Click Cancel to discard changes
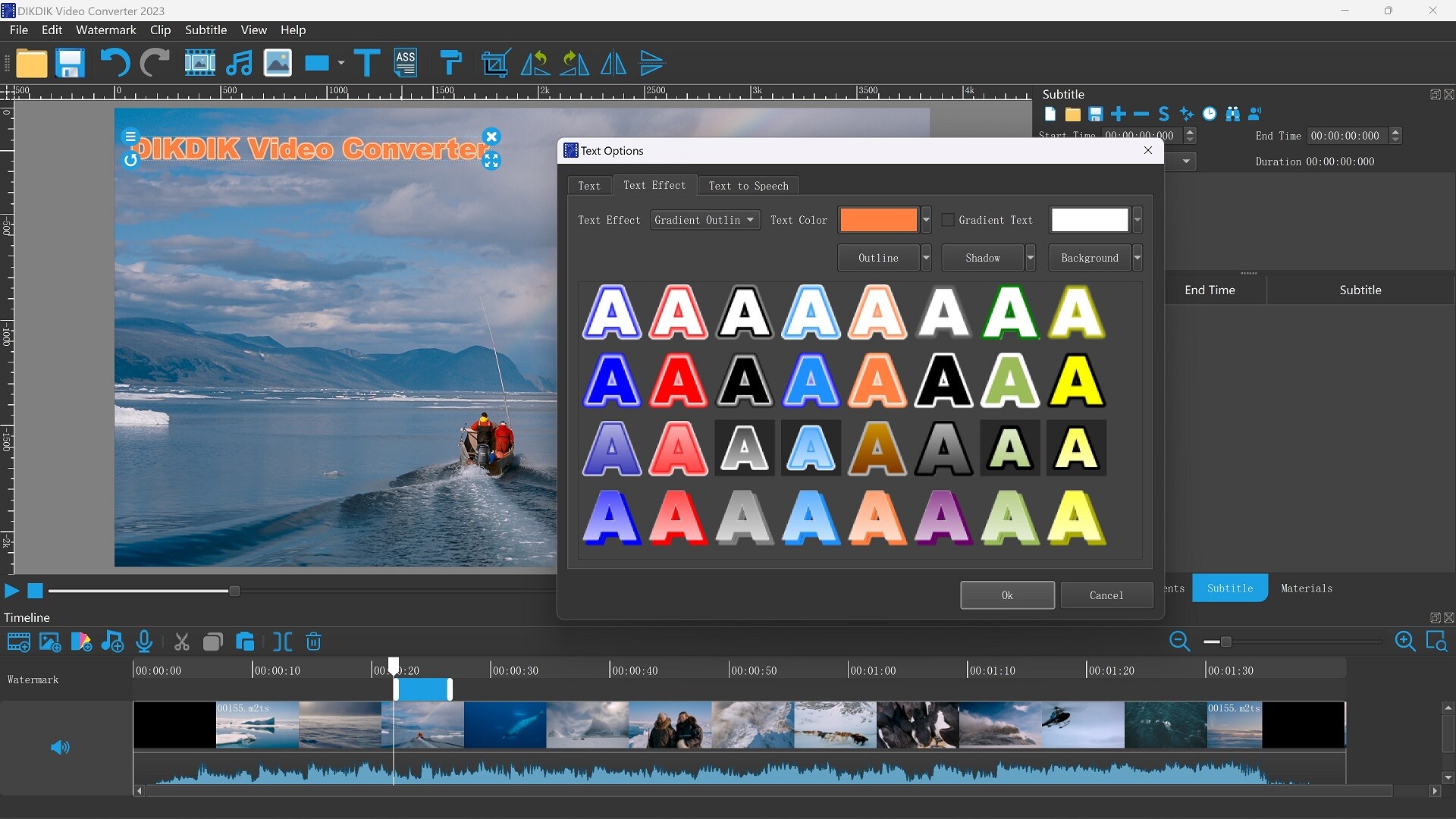1456x819 pixels. 1107,595
